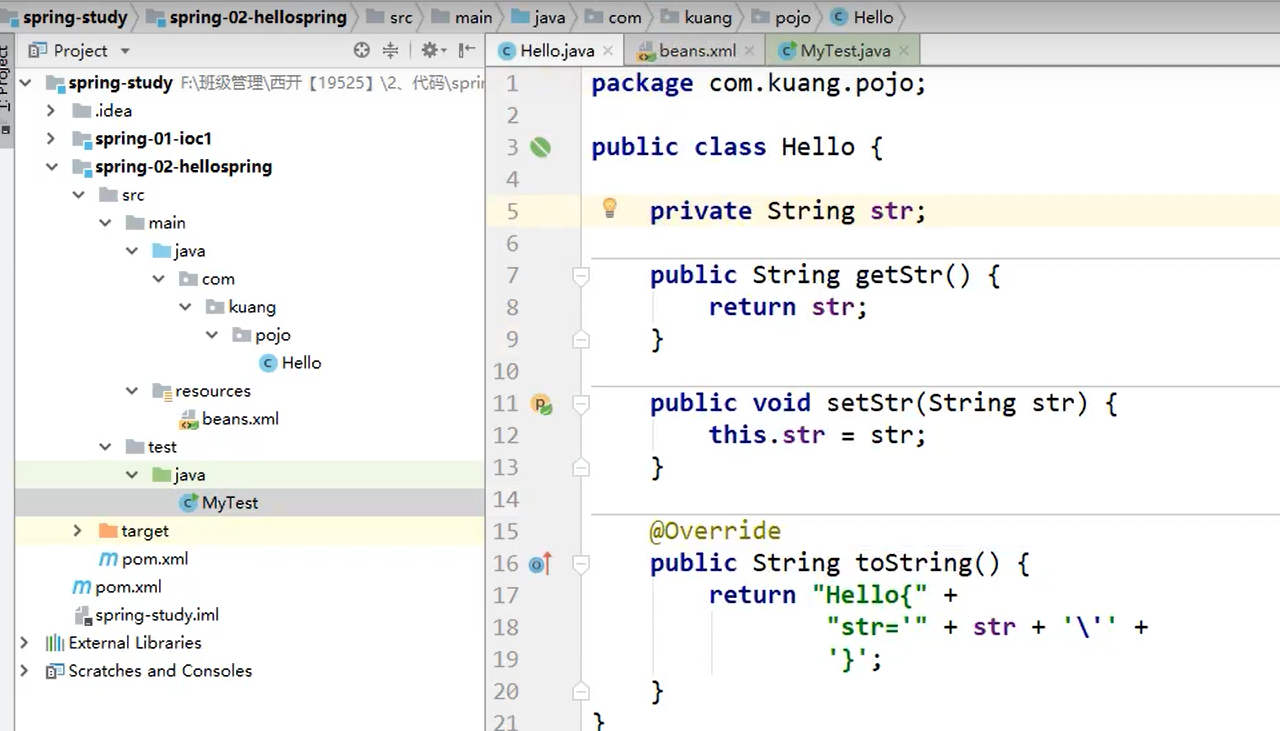Viewport: 1280px width, 731px height.
Task: Click the src breadcrumb in navigation bar
Action: click(x=390, y=17)
